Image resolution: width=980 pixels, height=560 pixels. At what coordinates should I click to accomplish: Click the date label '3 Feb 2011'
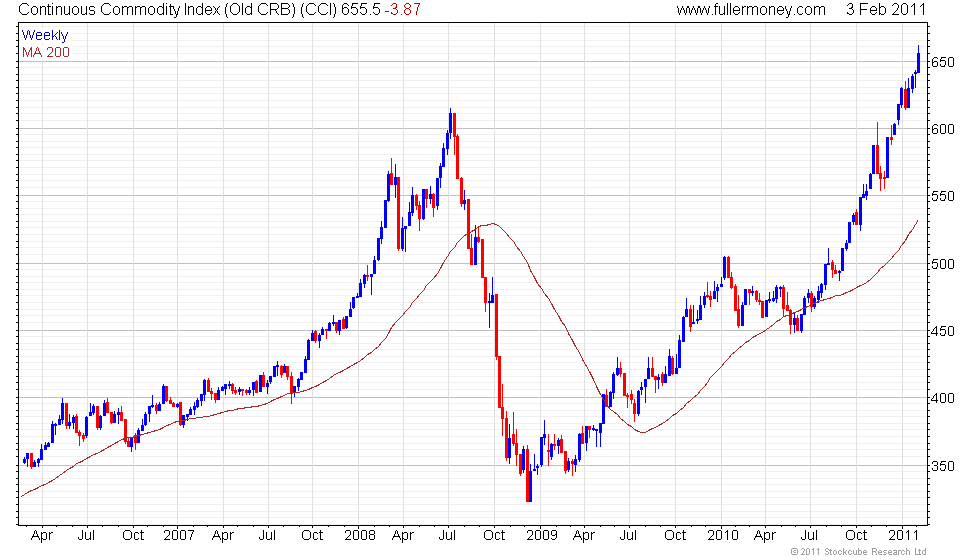pyautogui.click(x=886, y=9)
